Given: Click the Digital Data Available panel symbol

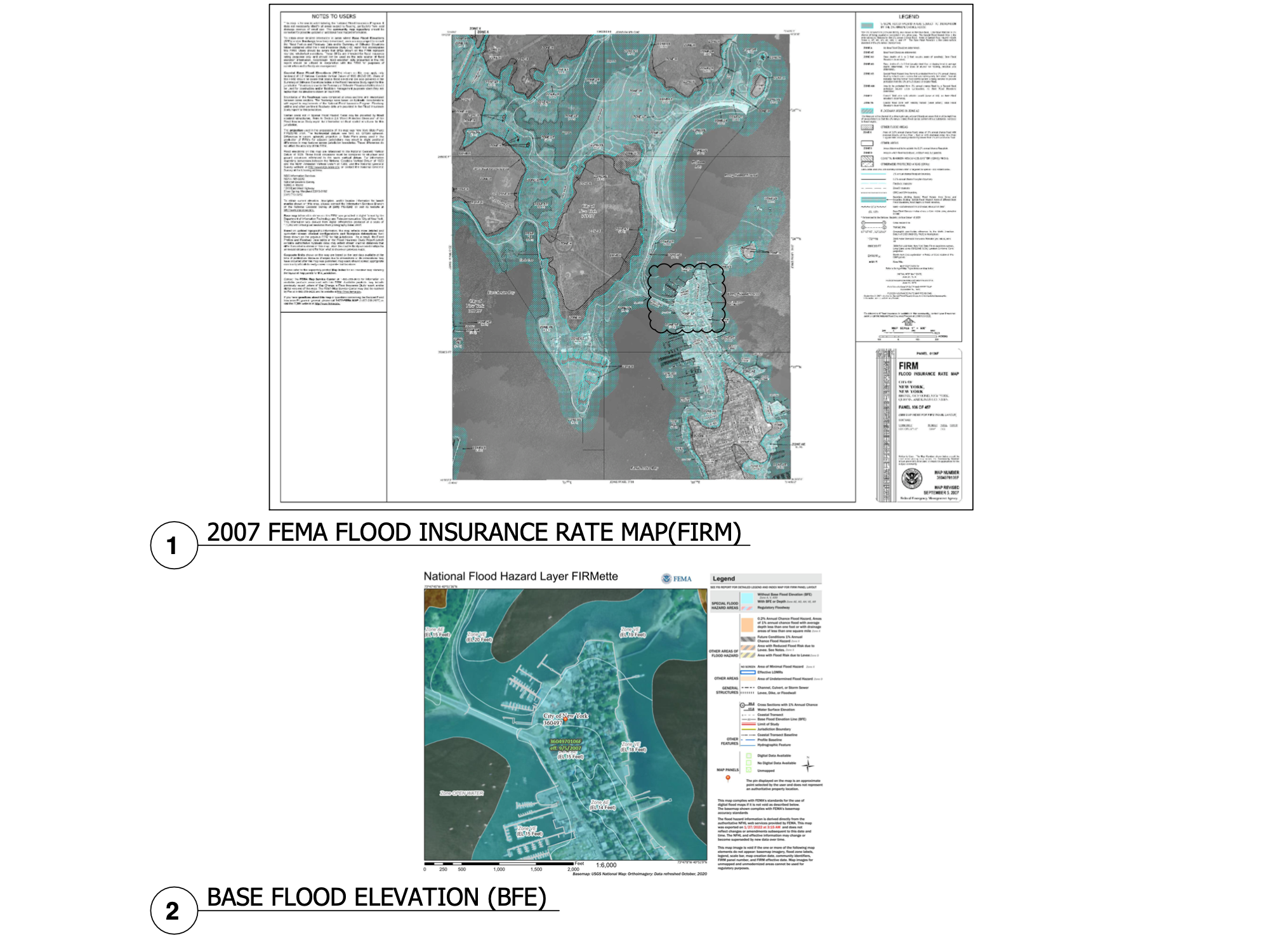Looking at the screenshot, I should pos(749,755).
